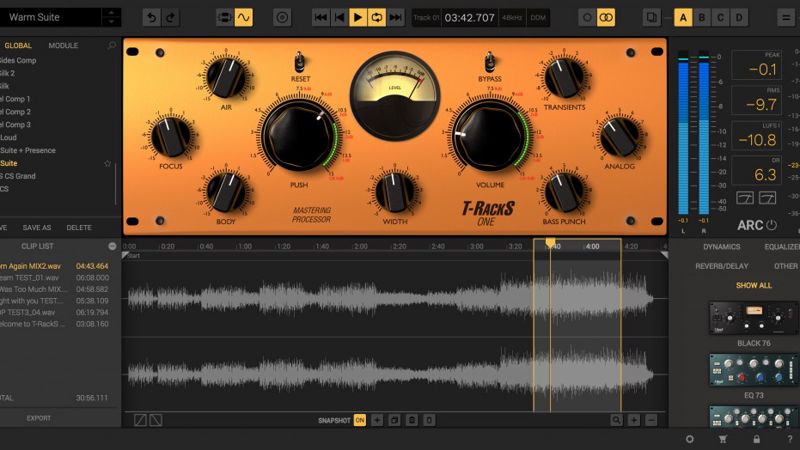Click the waveform zoom magnifier icon
The height and width of the screenshot is (450, 800).
click(x=616, y=420)
